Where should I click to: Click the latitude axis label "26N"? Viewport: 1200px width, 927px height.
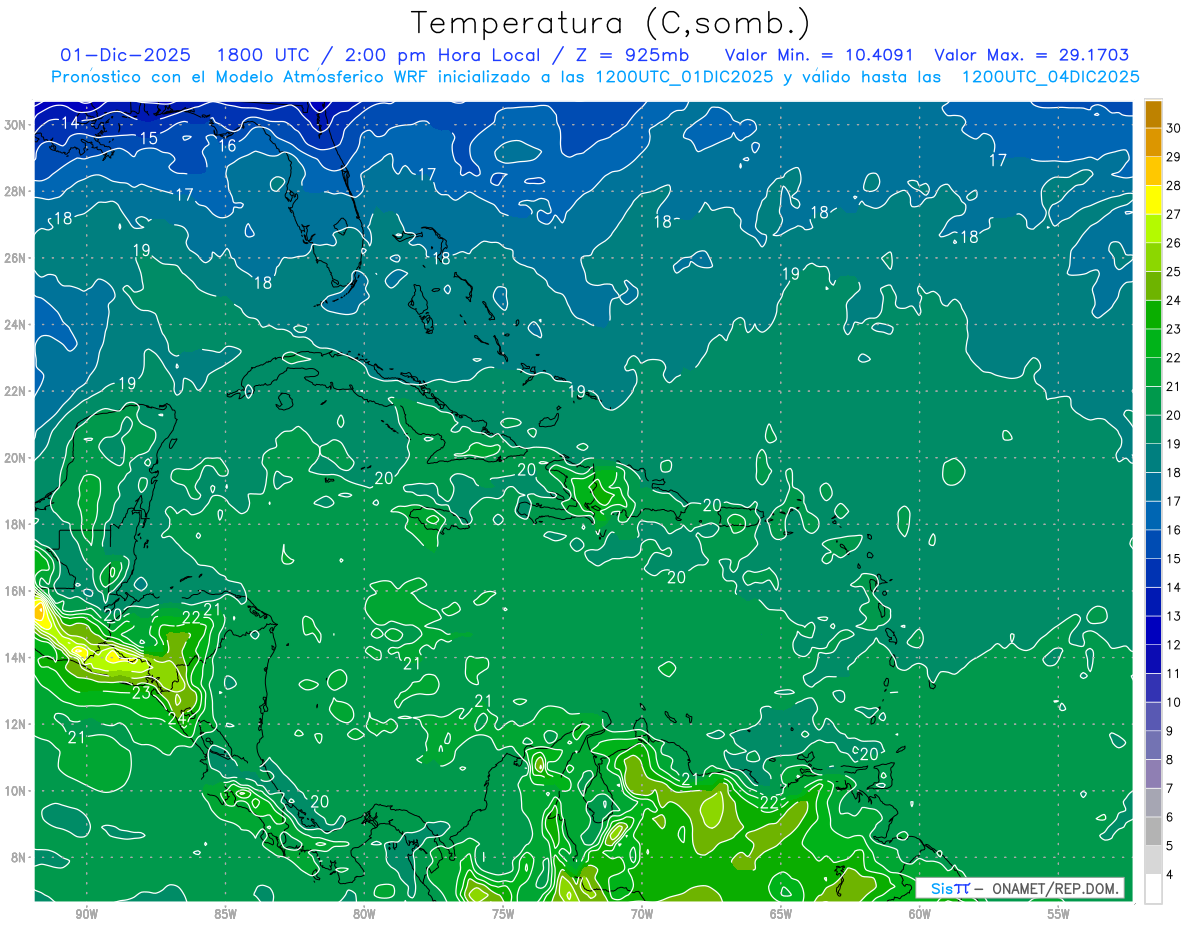coord(16,258)
